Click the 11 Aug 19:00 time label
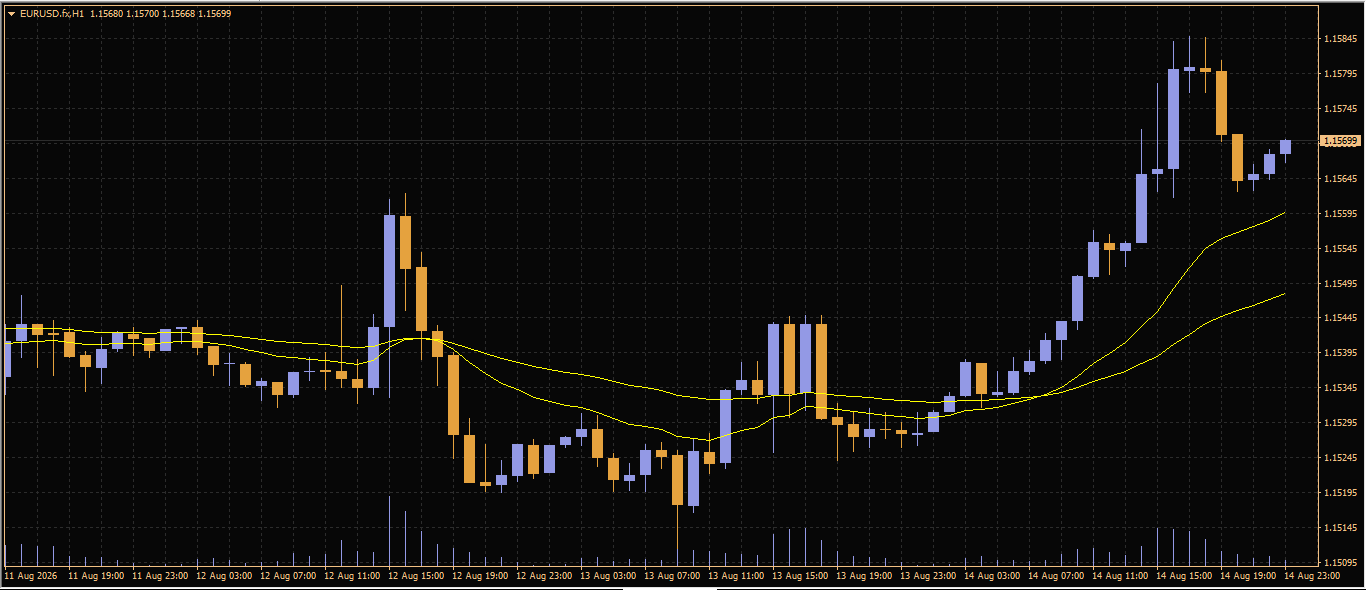The image size is (1366, 590). coord(96,577)
